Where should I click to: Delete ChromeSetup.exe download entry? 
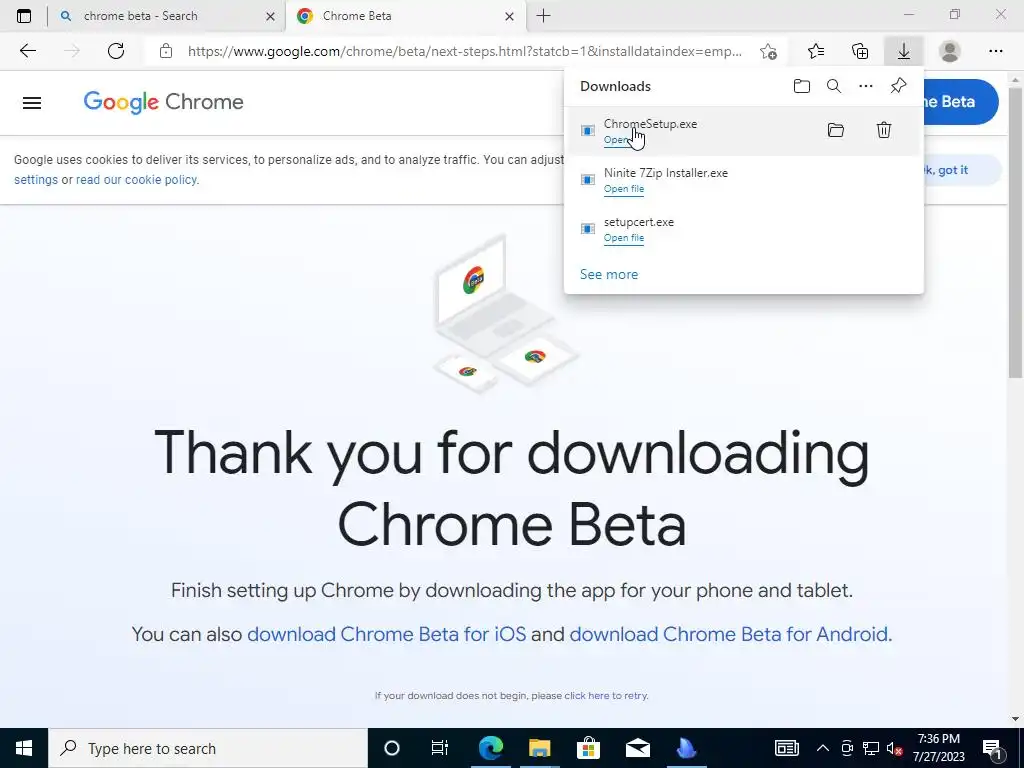tap(884, 130)
